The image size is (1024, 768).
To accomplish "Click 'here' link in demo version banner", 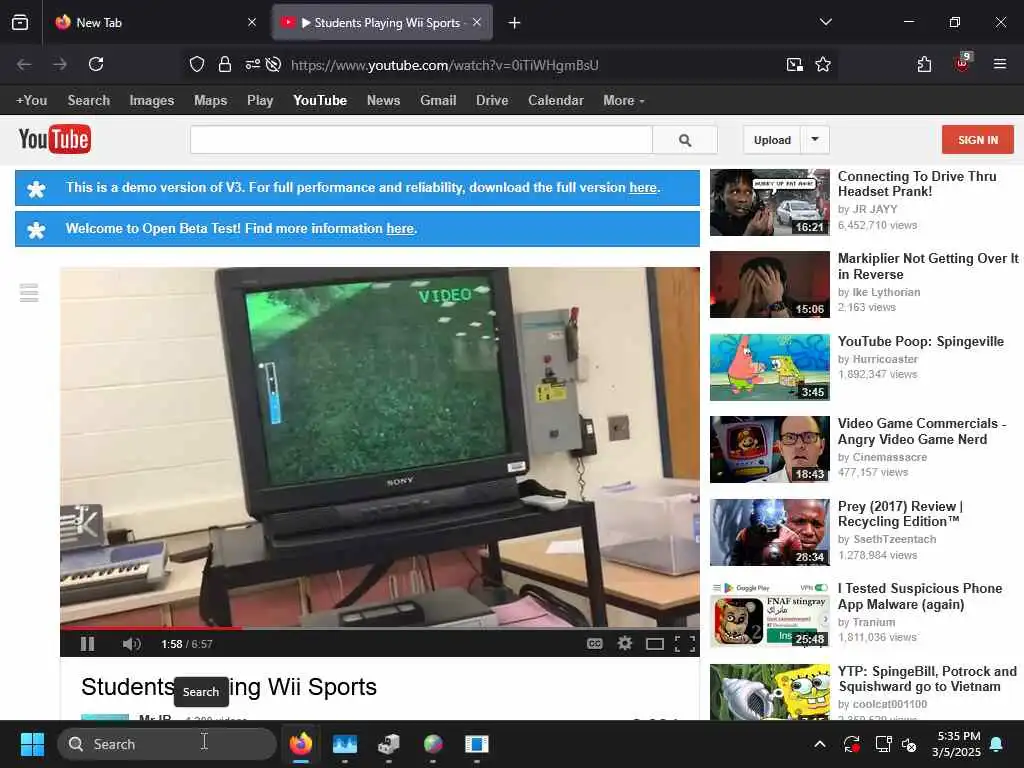I will tap(643, 187).
